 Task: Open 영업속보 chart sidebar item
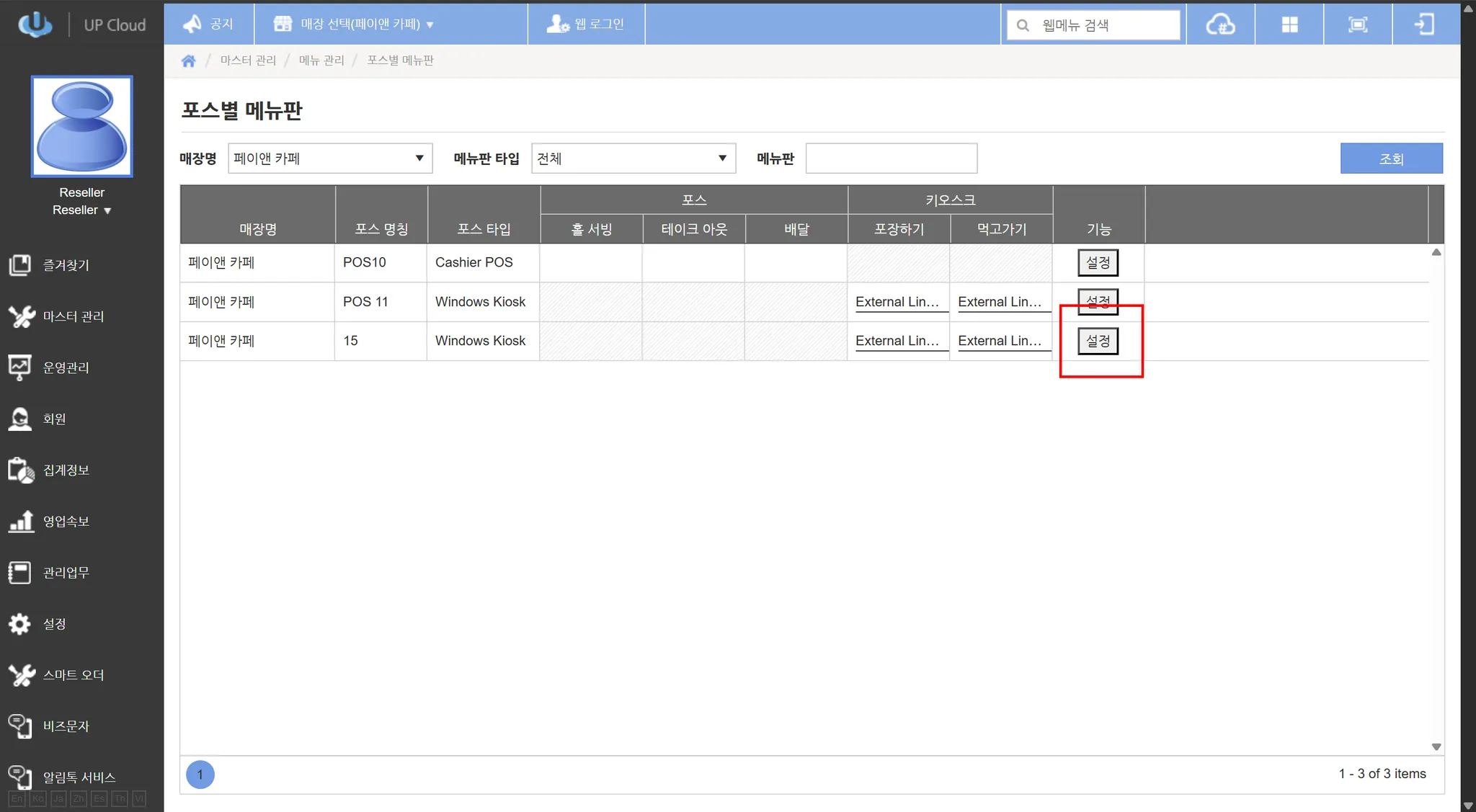pos(66,522)
